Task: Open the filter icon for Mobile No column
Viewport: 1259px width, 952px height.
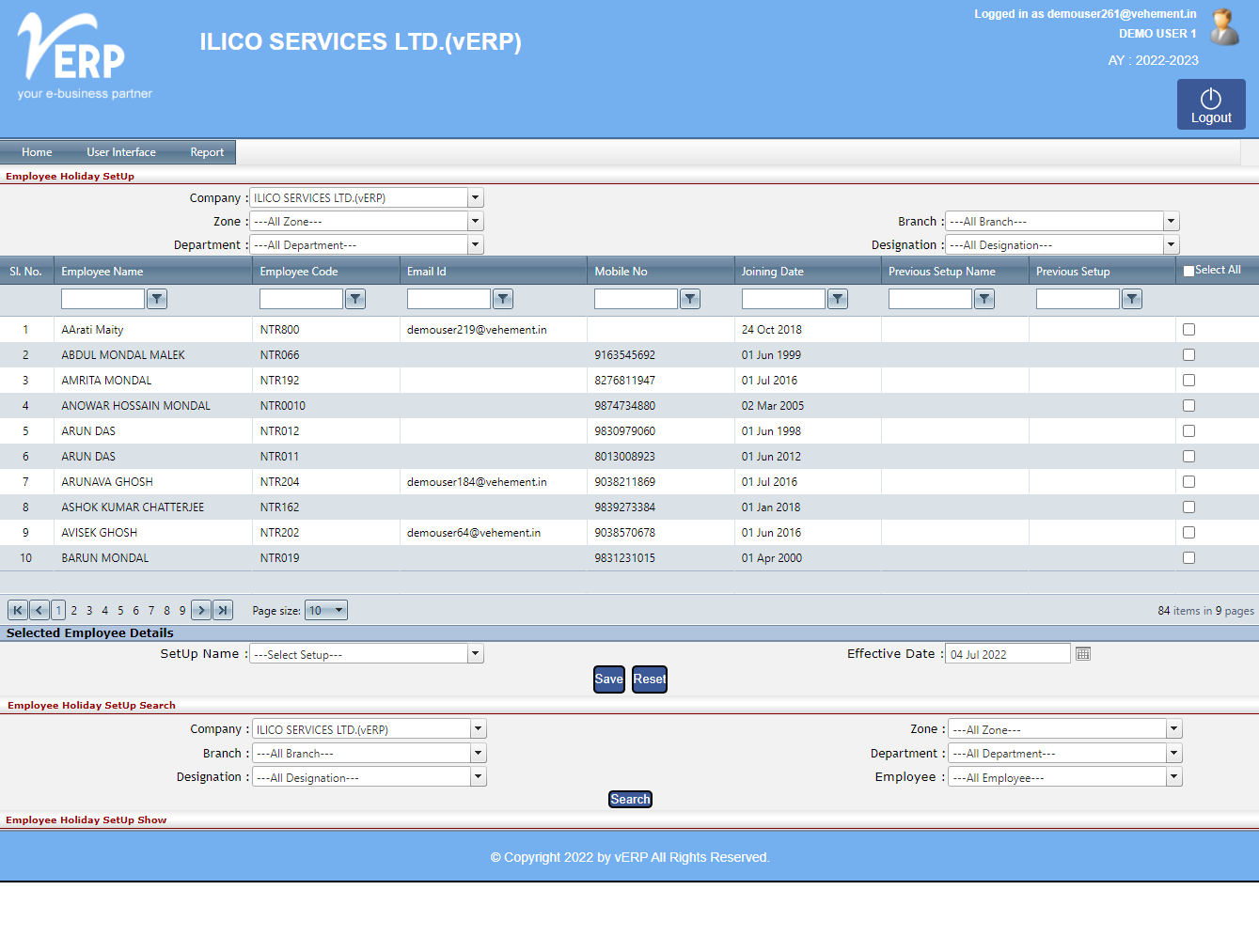Action: point(690,299)
